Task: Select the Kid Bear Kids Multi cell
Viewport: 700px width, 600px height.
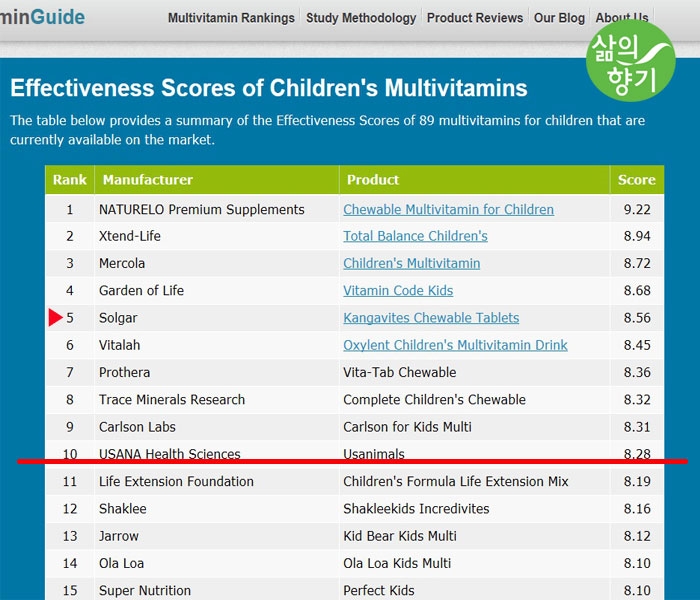Action: pyautogui.click(x=474, y=536)
